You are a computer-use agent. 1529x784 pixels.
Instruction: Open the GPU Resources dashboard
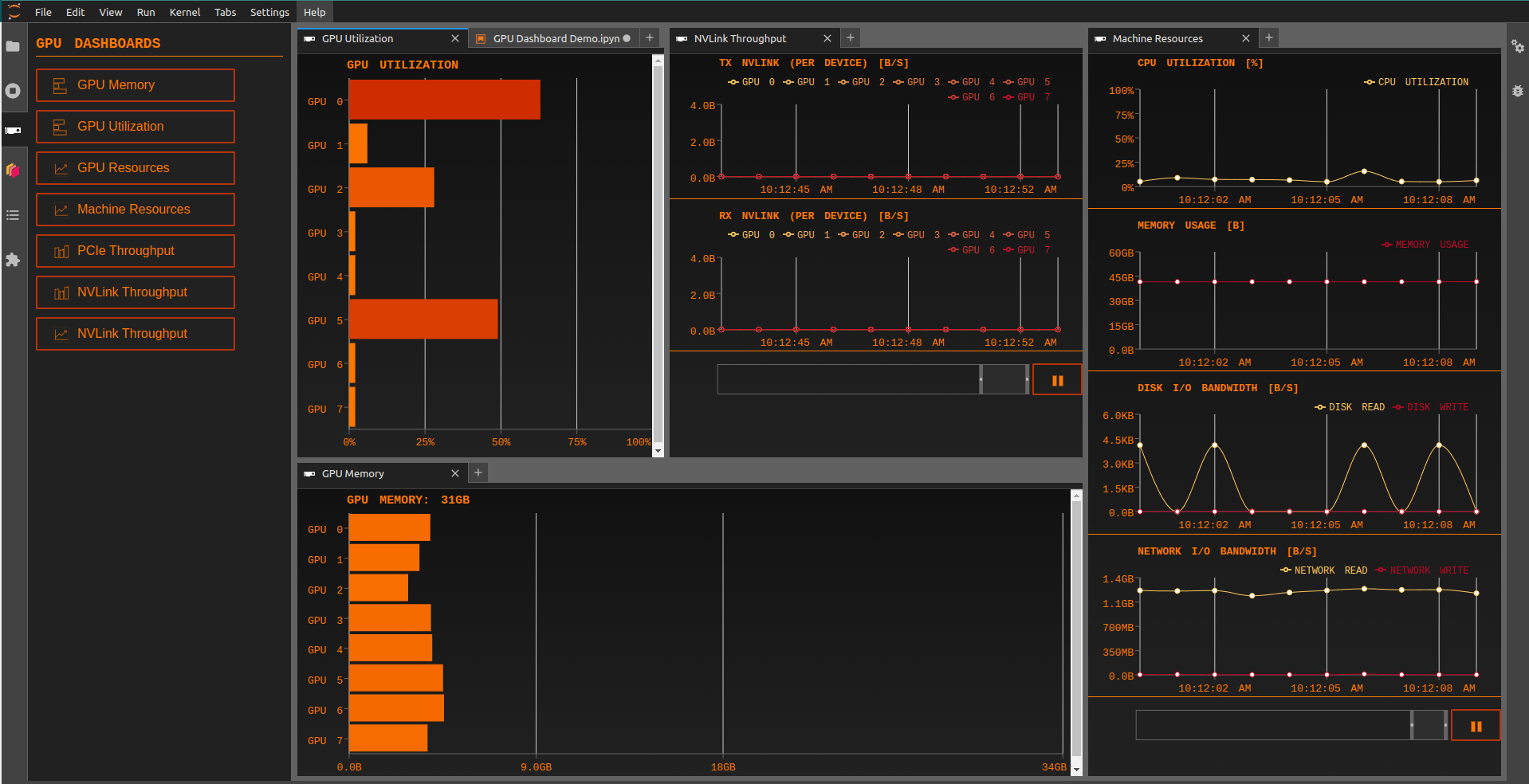click(x=135, y=167)
